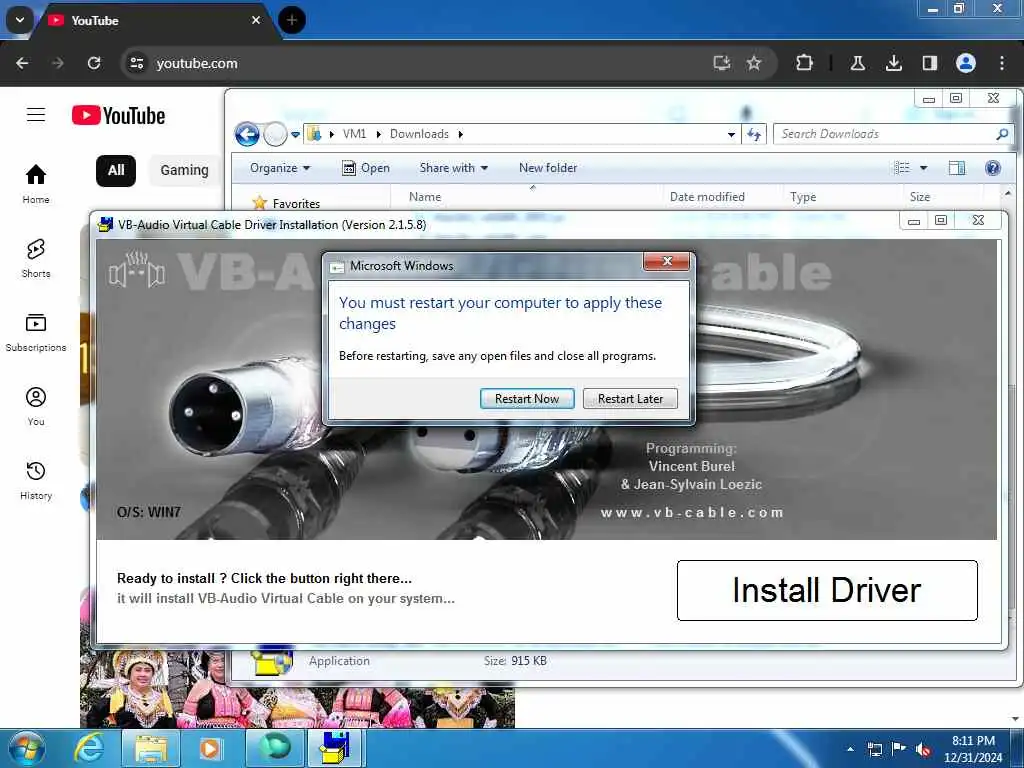Click the VB-Cable installer taskbar icon
The height and width of the screenshot is (768, 1024).
(336, 748)
